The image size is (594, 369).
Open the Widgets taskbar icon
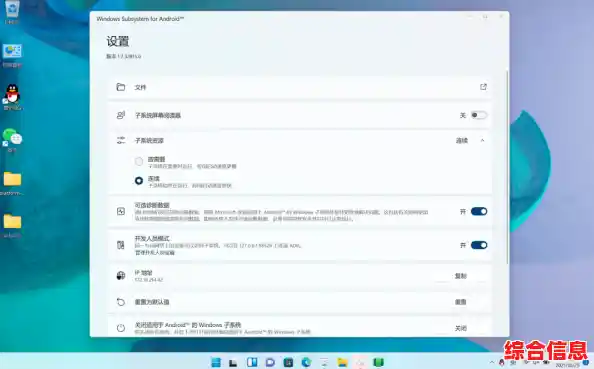pos(252,362)
